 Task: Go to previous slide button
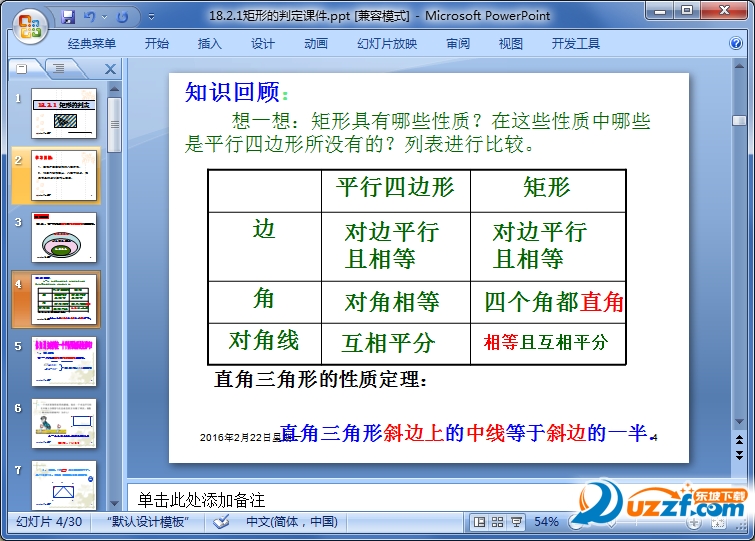click(740, 439)
